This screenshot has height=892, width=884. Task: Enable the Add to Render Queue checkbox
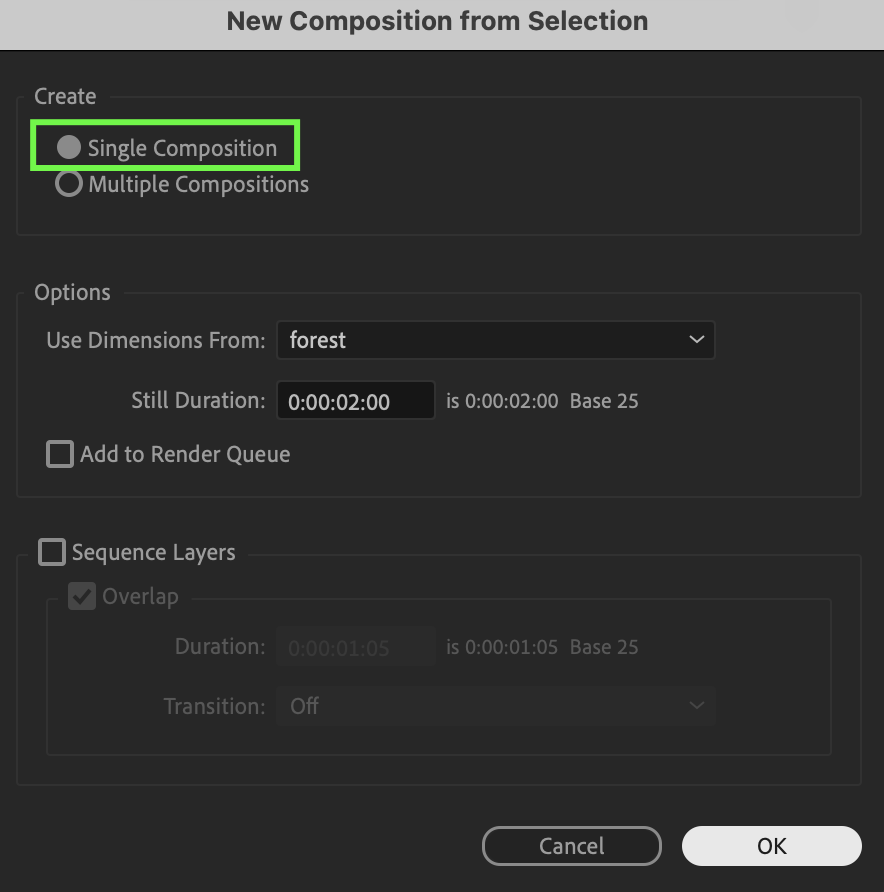(60, 454)
